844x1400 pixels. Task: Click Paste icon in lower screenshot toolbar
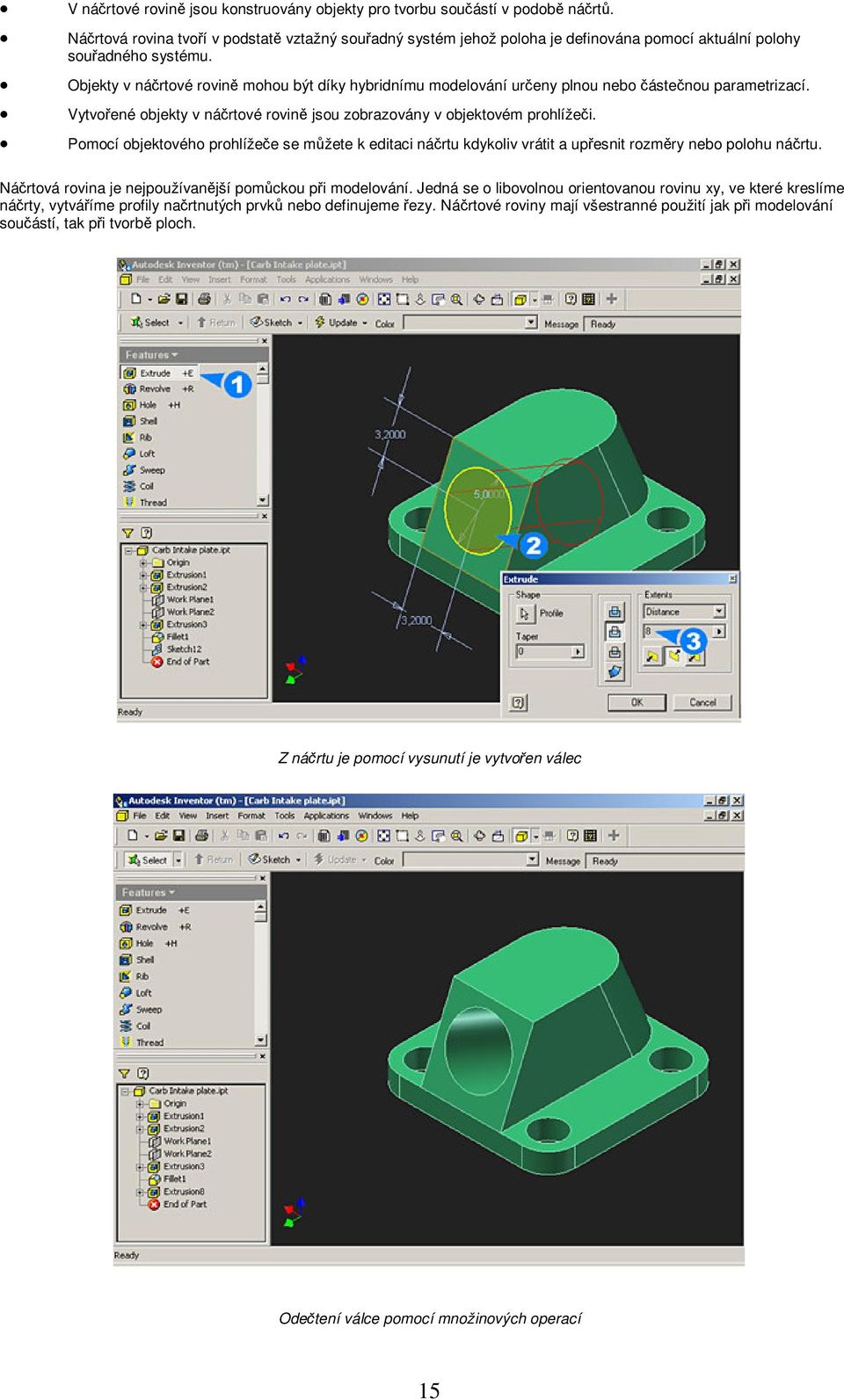click(x=260, y=836)
